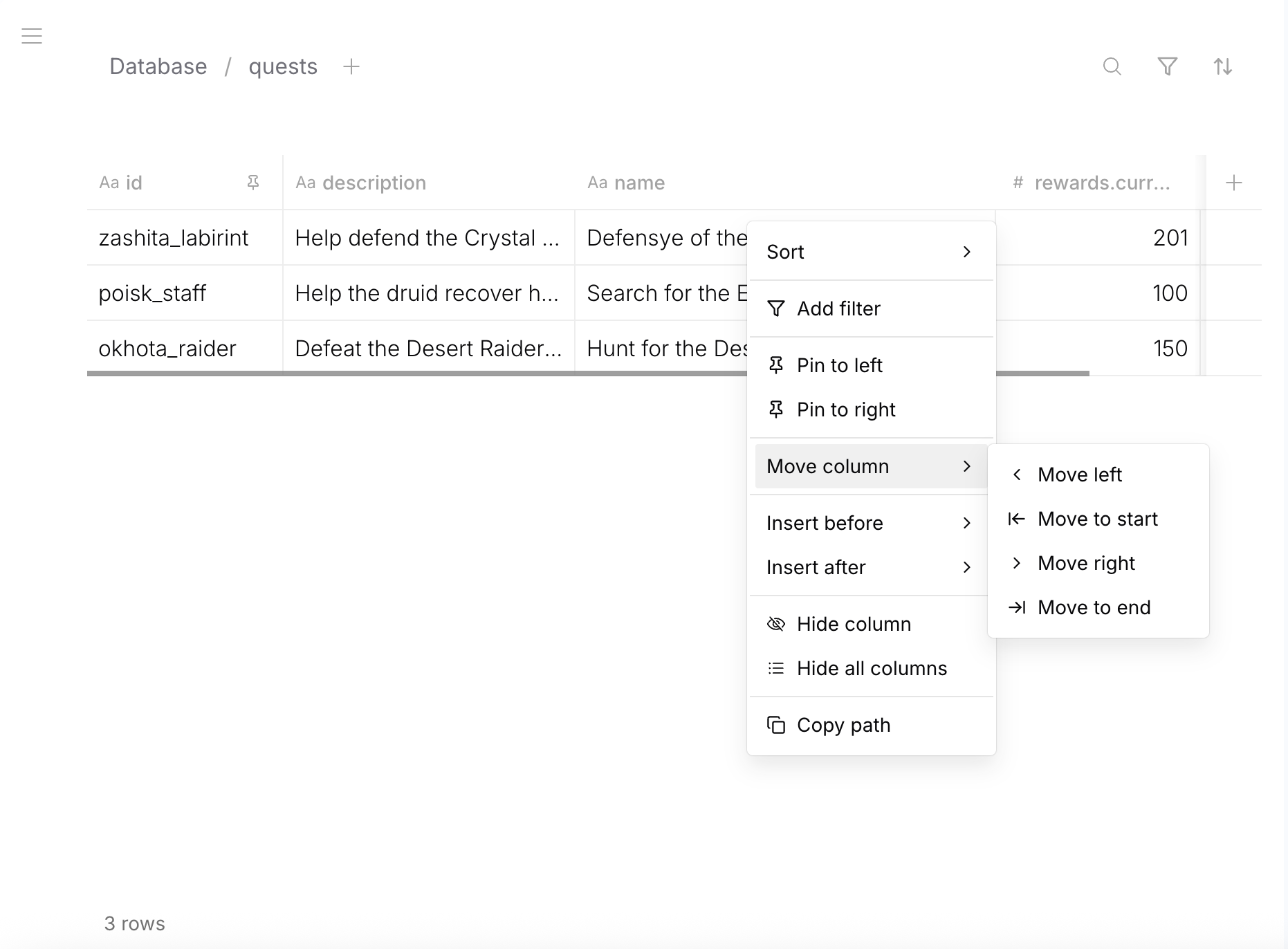Select the okhota_raider cell in the id column
This screenshot has width=1288, height=949.
point(167,348)
